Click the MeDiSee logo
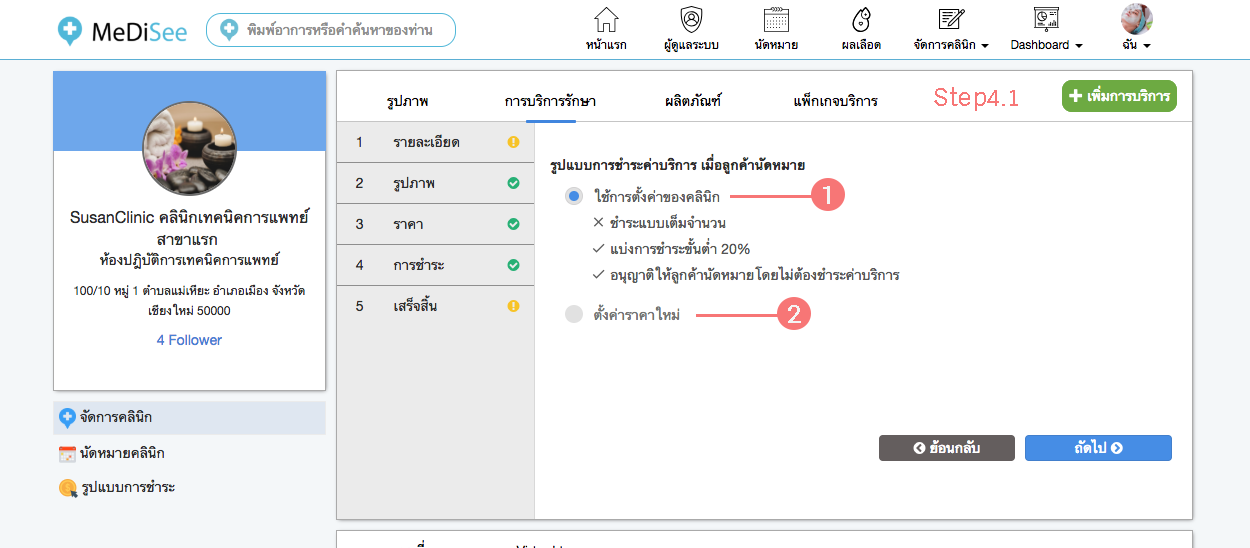 (x=121, y=30)
